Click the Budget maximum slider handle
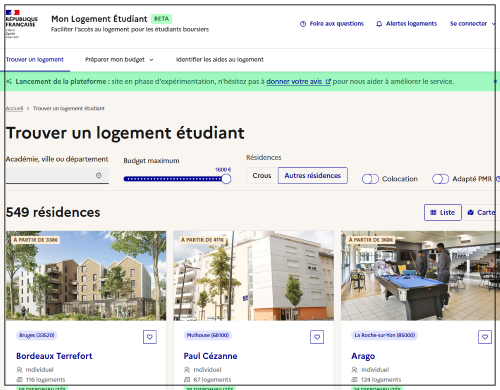Viewport: 500px width, 390px height. click(226, 179)
